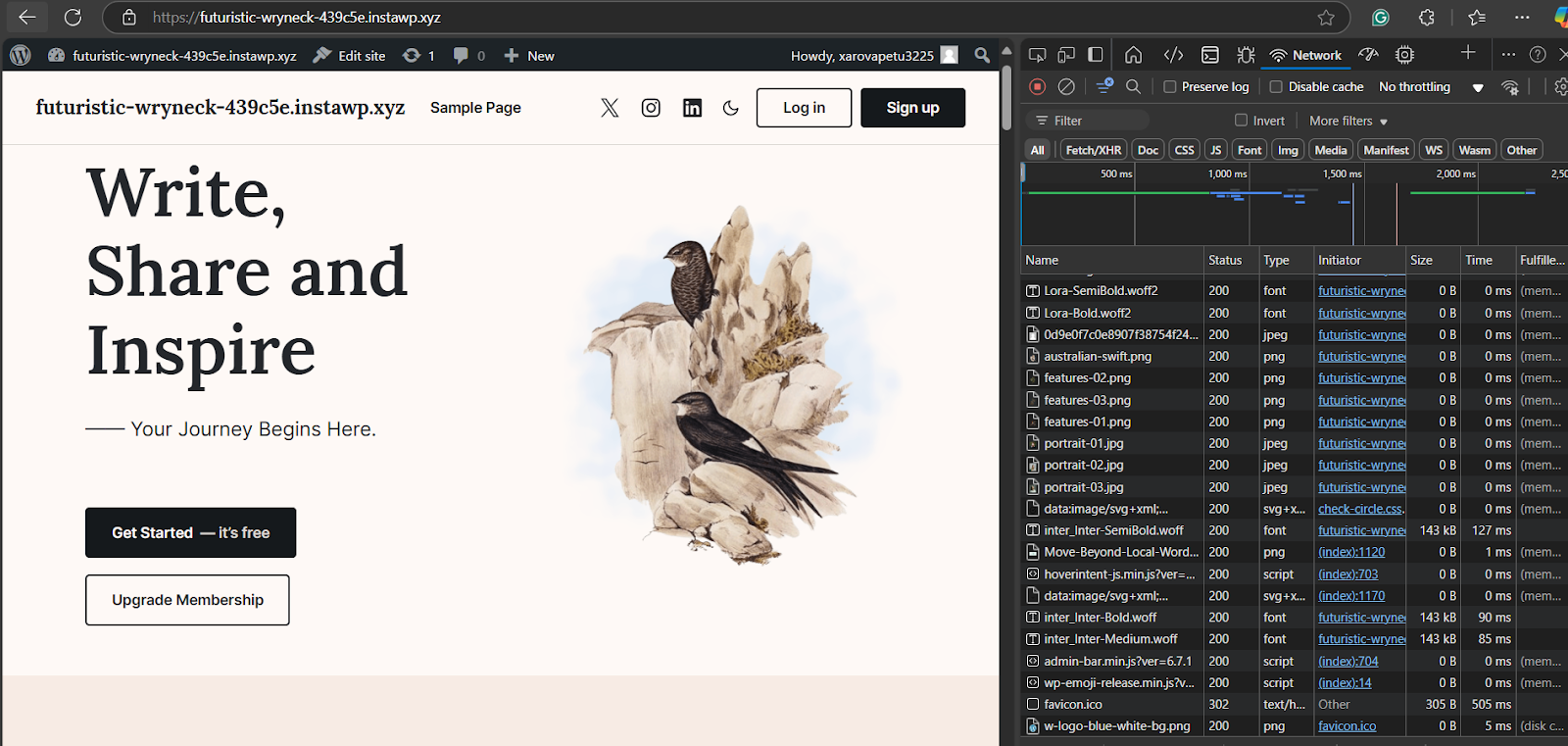The image size is (1568, 746).
Task: Open check-circle.css initiator link
Action: point(1361,509)
